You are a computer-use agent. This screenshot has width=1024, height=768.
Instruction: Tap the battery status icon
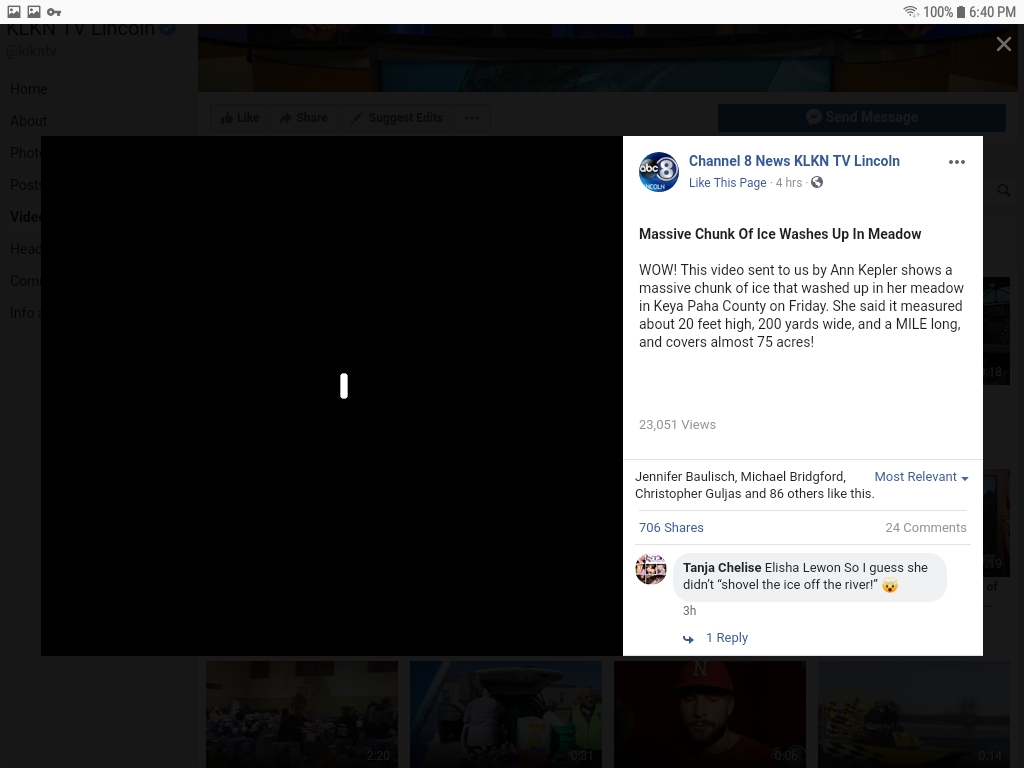[961, 12]
